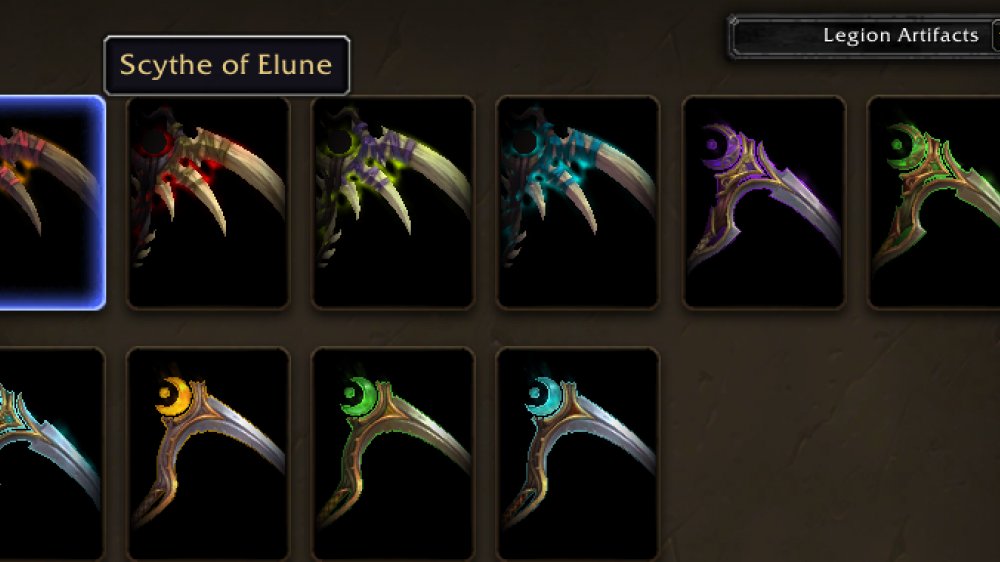Click the curved blade of the red scythe
The width and height of the screenshot is (1000, 562).
pos(250,167)
